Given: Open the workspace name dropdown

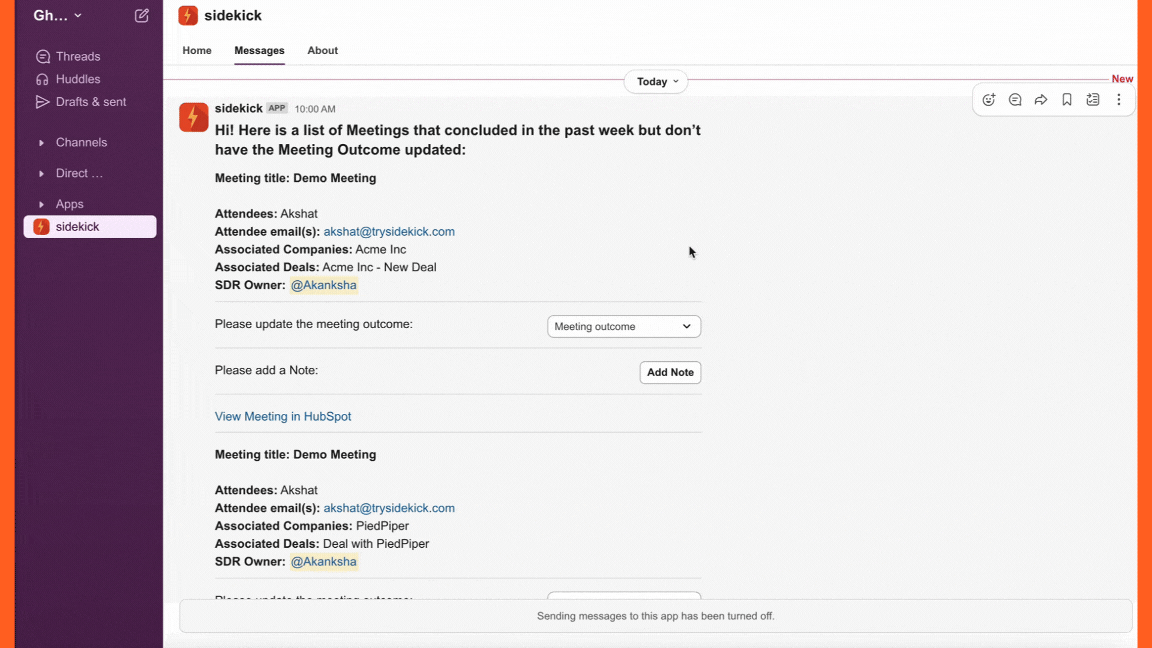Looking at the screenshot, I should (57, 15).
